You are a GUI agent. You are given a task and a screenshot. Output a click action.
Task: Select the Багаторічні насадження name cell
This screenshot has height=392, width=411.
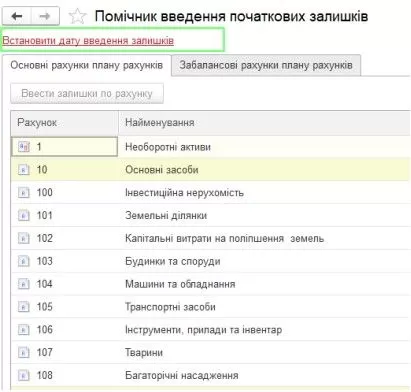pyautogui.click(x=265, y=375)
